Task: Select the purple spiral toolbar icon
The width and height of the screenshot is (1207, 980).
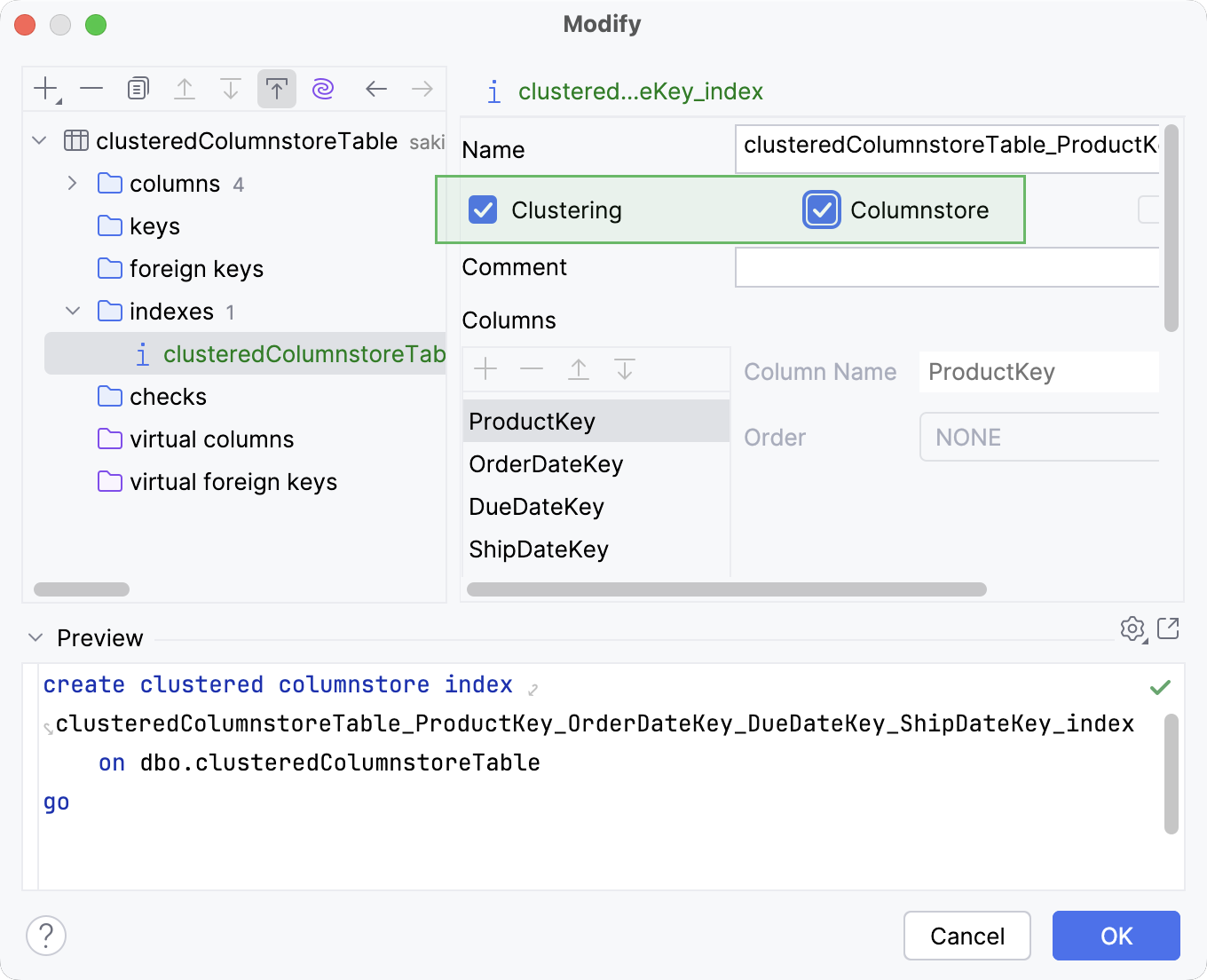Action: click(321, 88)
